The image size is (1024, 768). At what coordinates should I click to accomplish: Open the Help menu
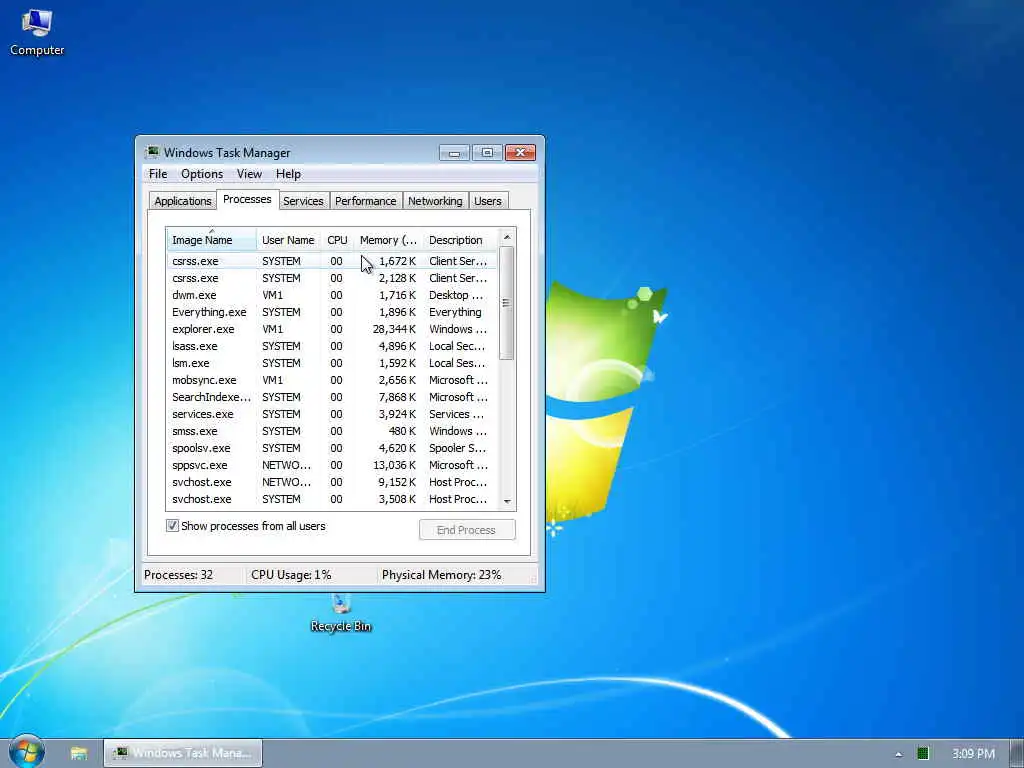[x=288, y=174]
